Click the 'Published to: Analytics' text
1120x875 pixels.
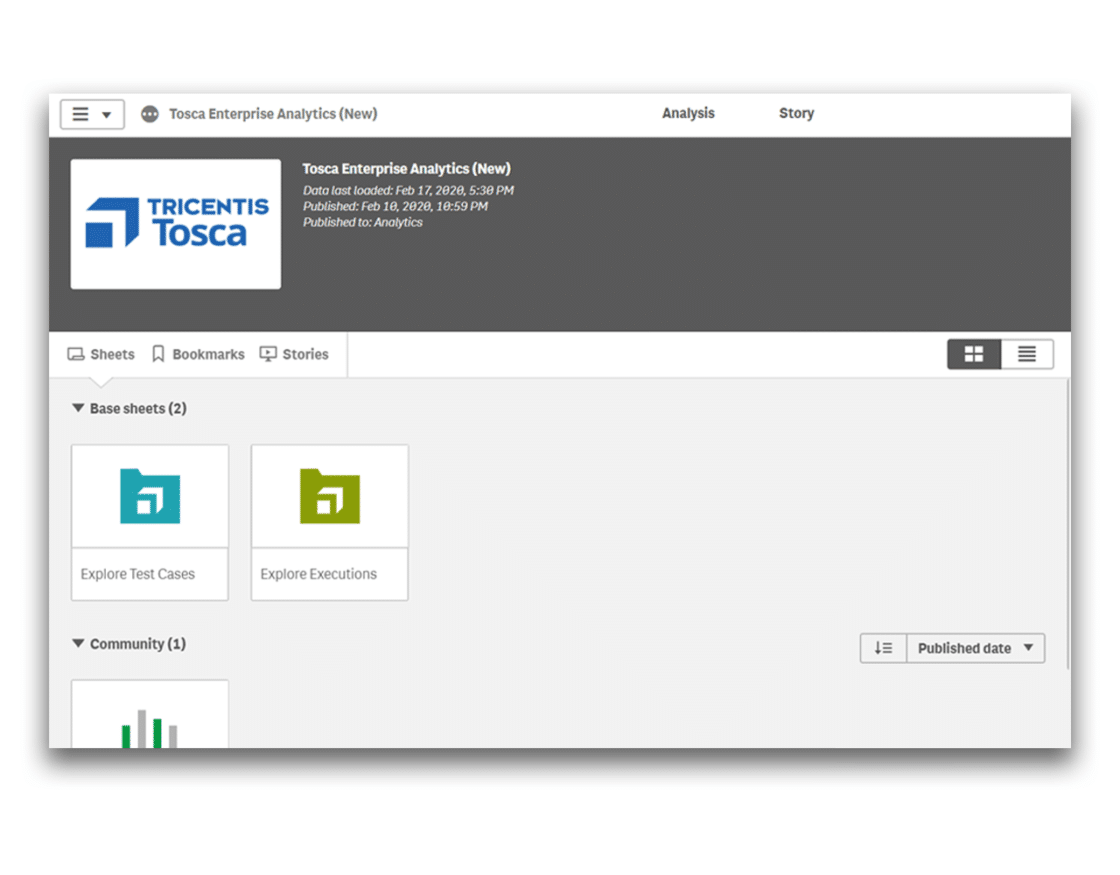coord(363,222)
